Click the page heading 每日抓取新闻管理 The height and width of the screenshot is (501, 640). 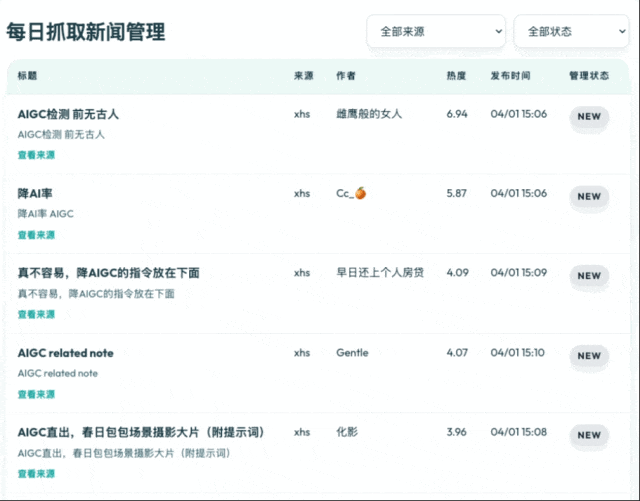86,32
